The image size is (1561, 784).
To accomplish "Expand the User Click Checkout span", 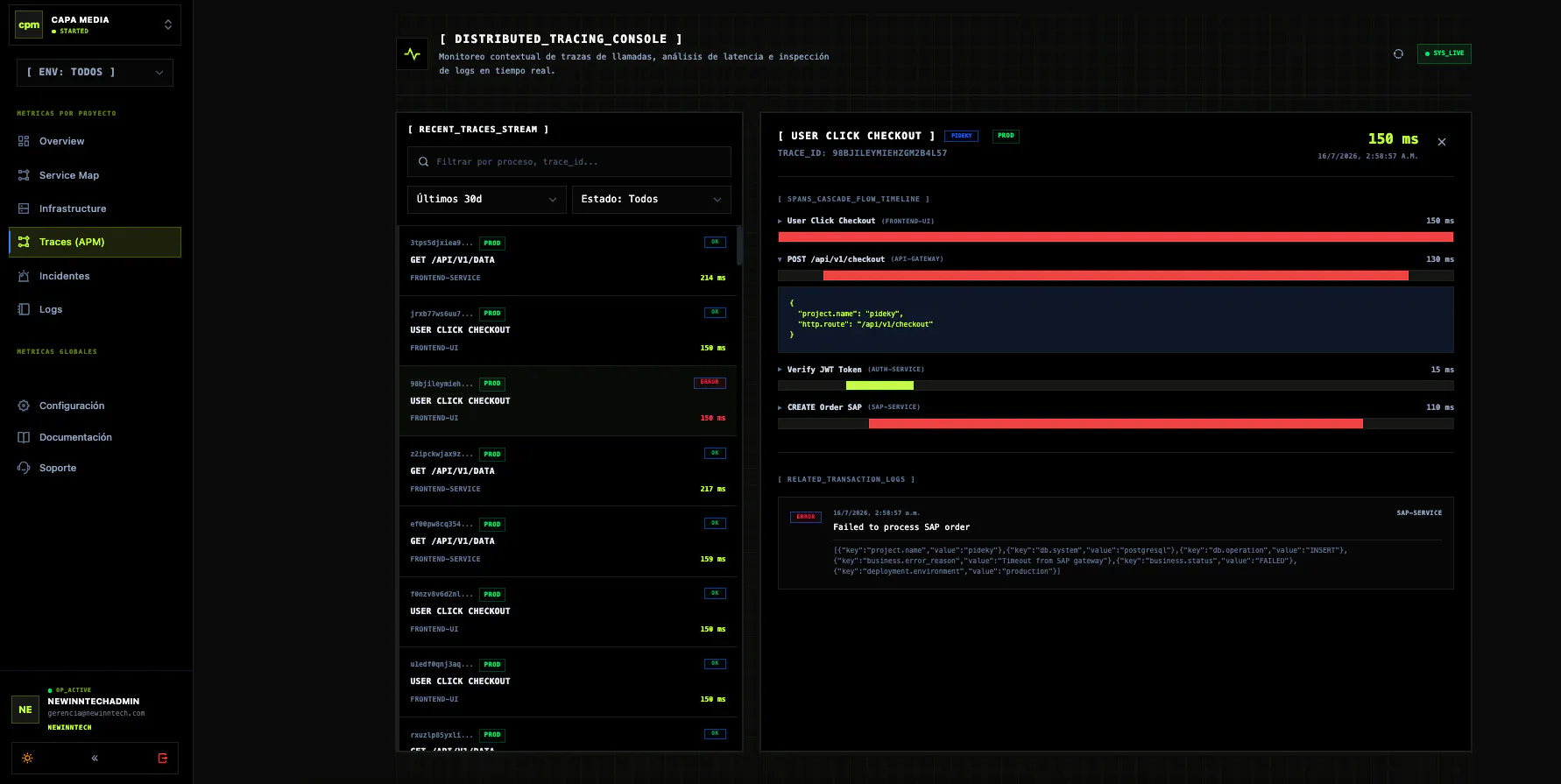I will click(780, 222).
